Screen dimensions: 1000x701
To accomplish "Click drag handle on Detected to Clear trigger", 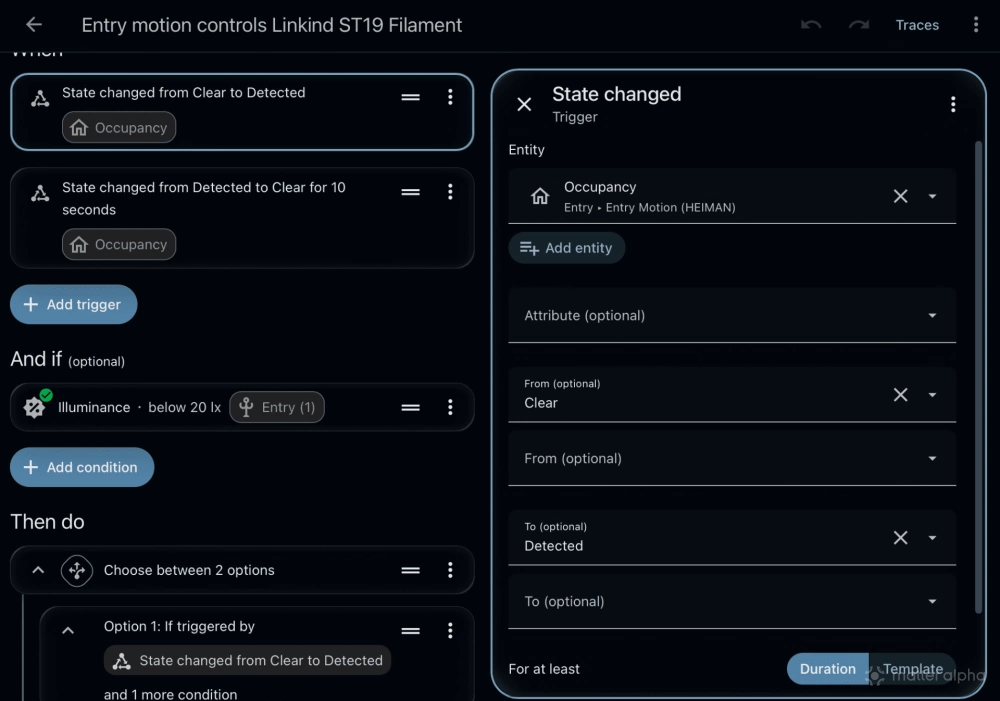I will 411,192.
